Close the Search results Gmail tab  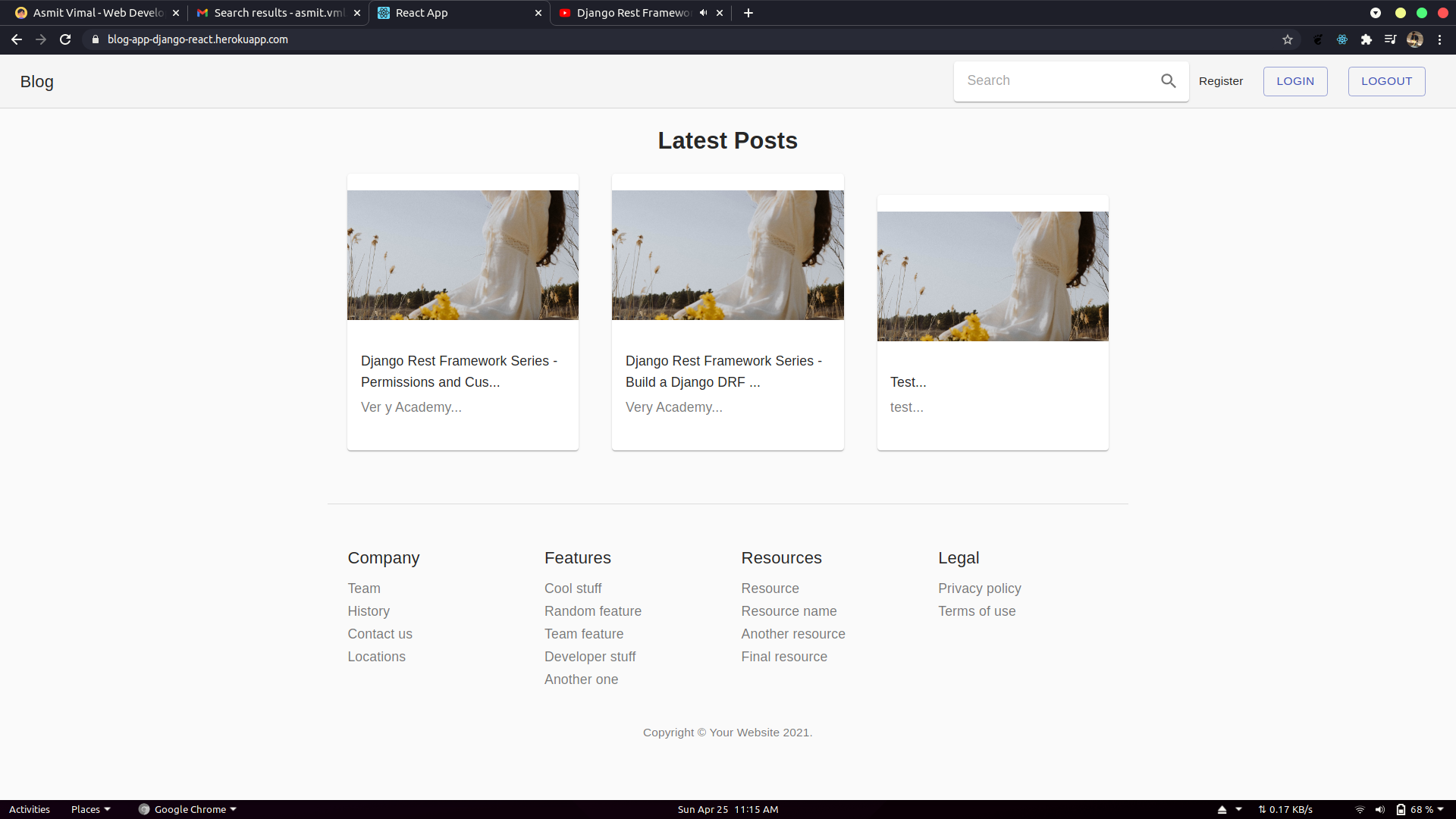click(x=357, y=13)
